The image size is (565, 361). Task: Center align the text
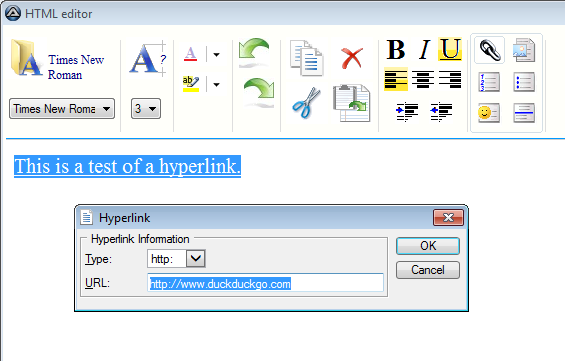pyautogui.click(x=423, y=79)
